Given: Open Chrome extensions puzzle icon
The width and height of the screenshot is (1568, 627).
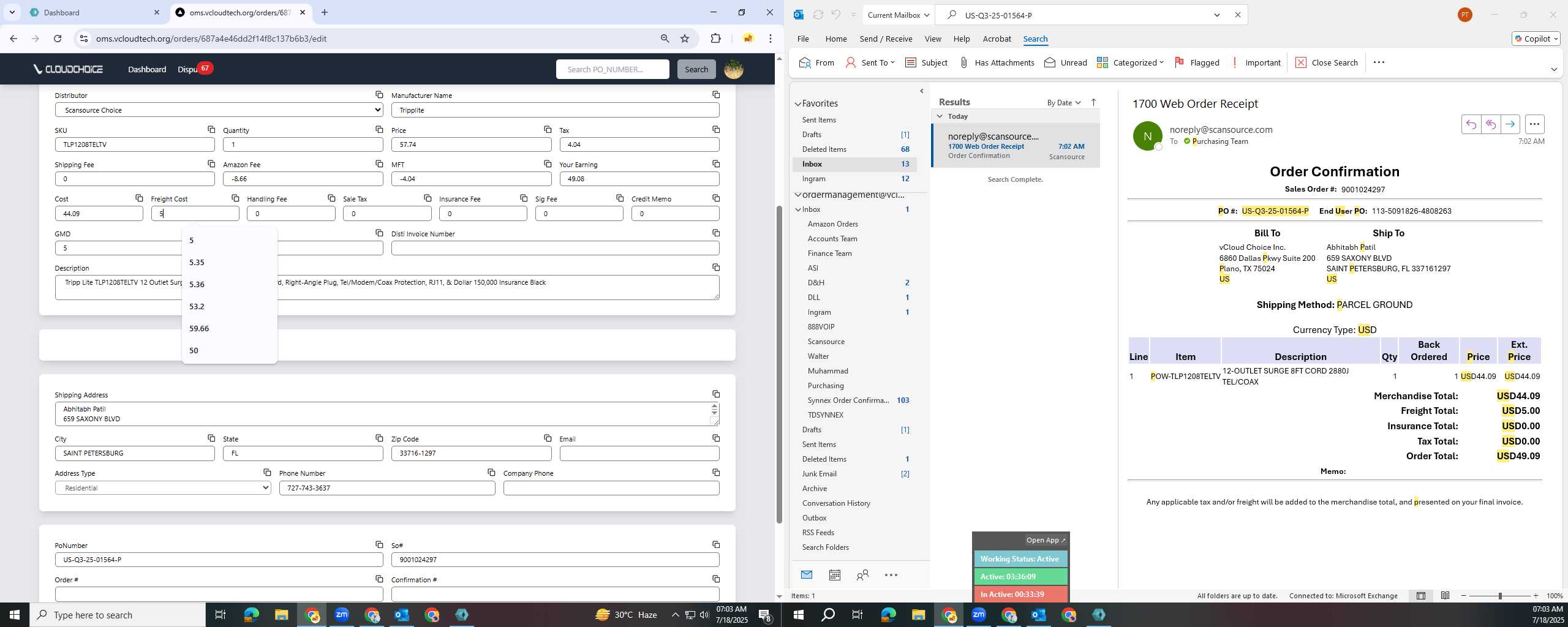Looking at the screenshot, I should (715, 39).
